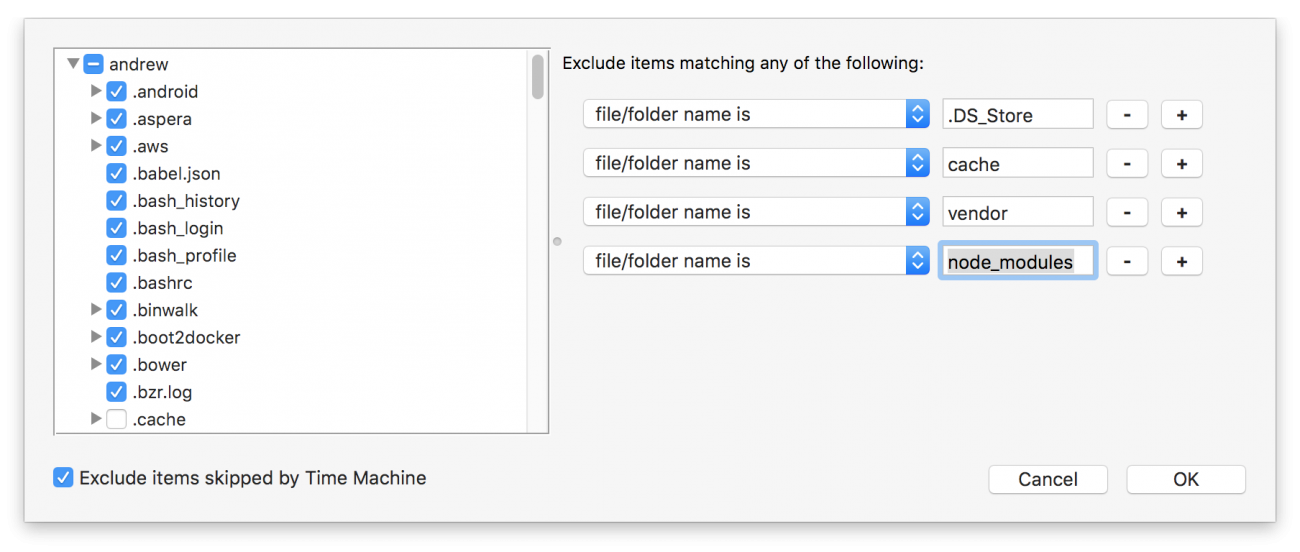Add a rule after the .DS_Store row

(1181, 115)
